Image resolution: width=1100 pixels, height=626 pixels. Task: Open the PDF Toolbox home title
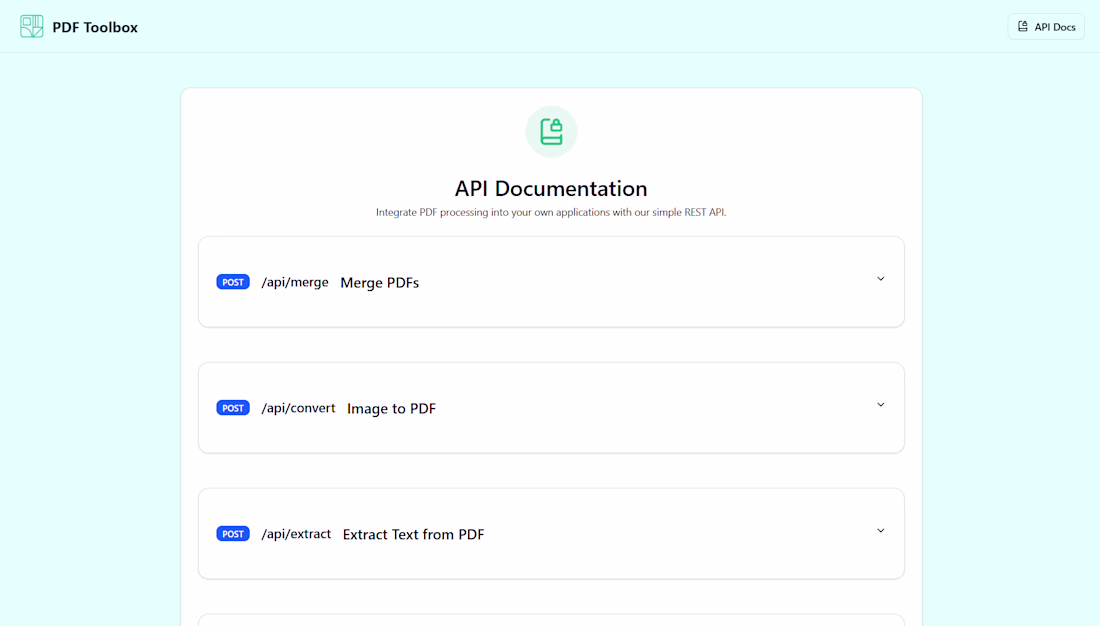(x=95, y=27)
